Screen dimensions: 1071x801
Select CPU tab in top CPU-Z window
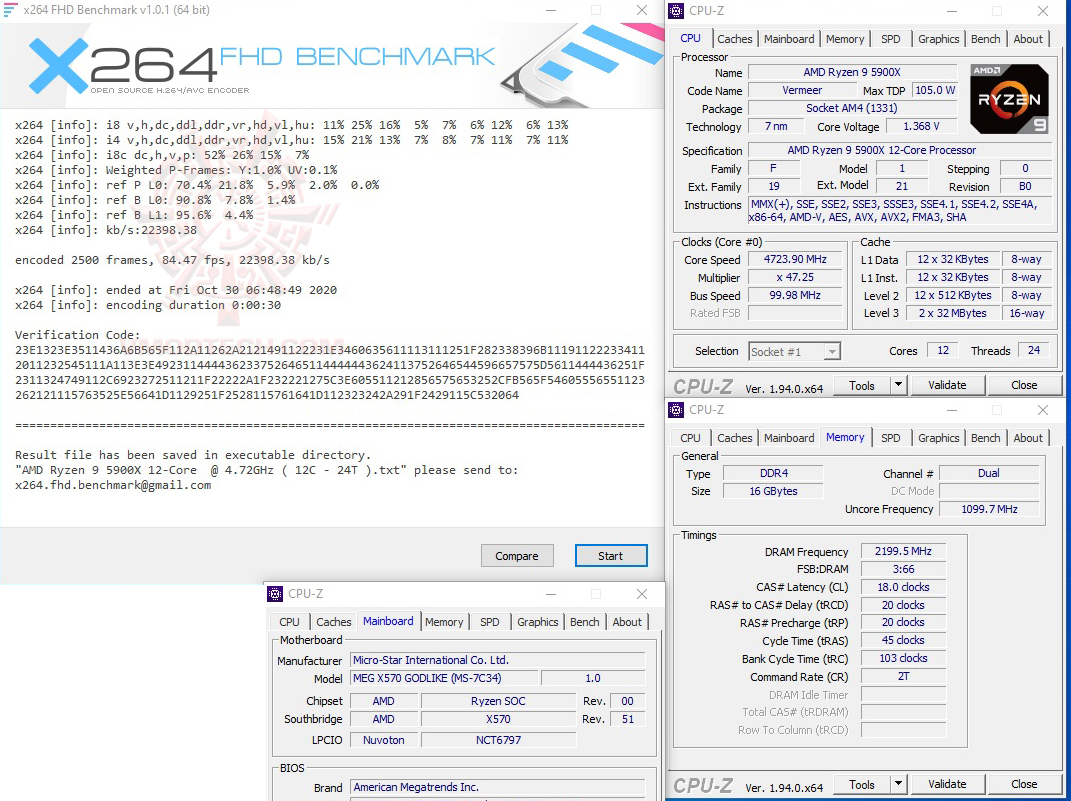(x=691, y=38)
